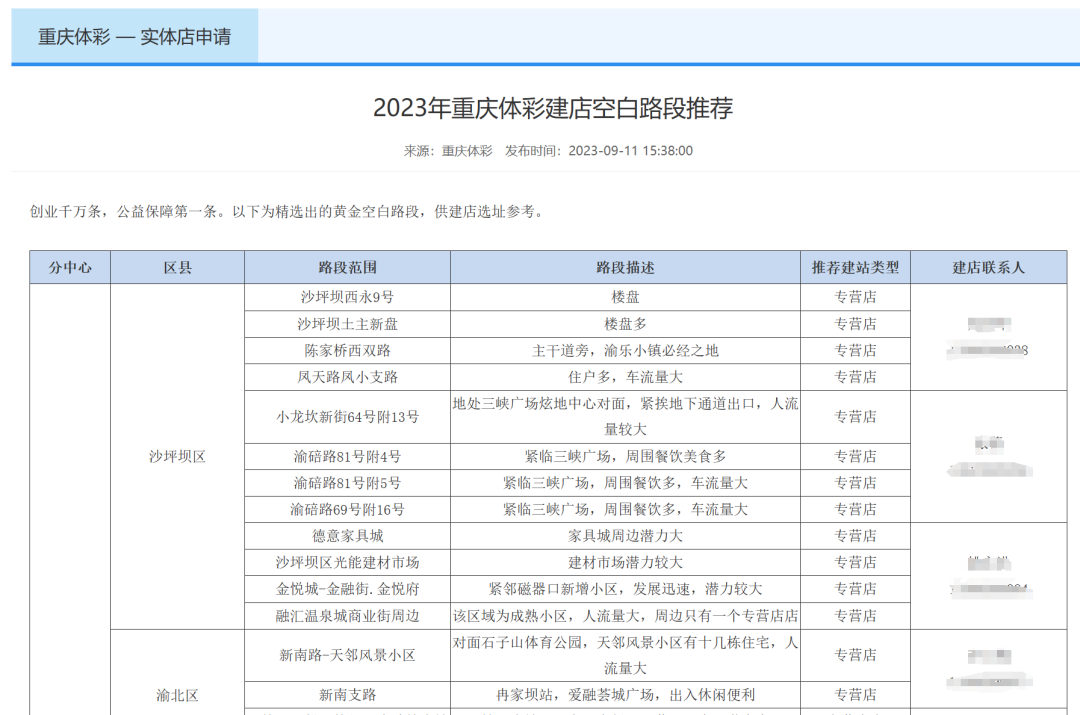Click the 家具城周边潜力大 description cell
Screen dimensions: 1080x715
[625, 536]
